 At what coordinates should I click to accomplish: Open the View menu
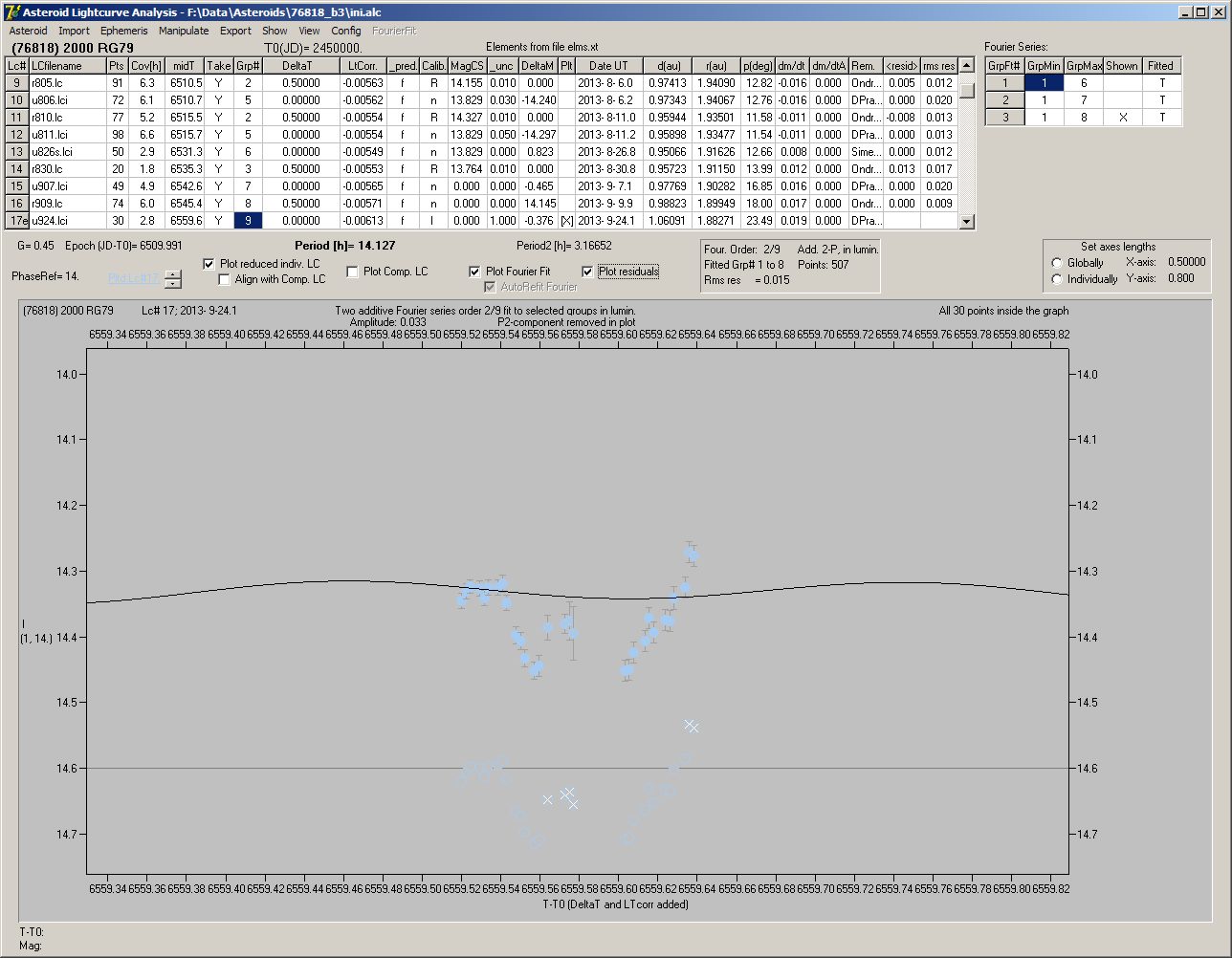(309, 31)
